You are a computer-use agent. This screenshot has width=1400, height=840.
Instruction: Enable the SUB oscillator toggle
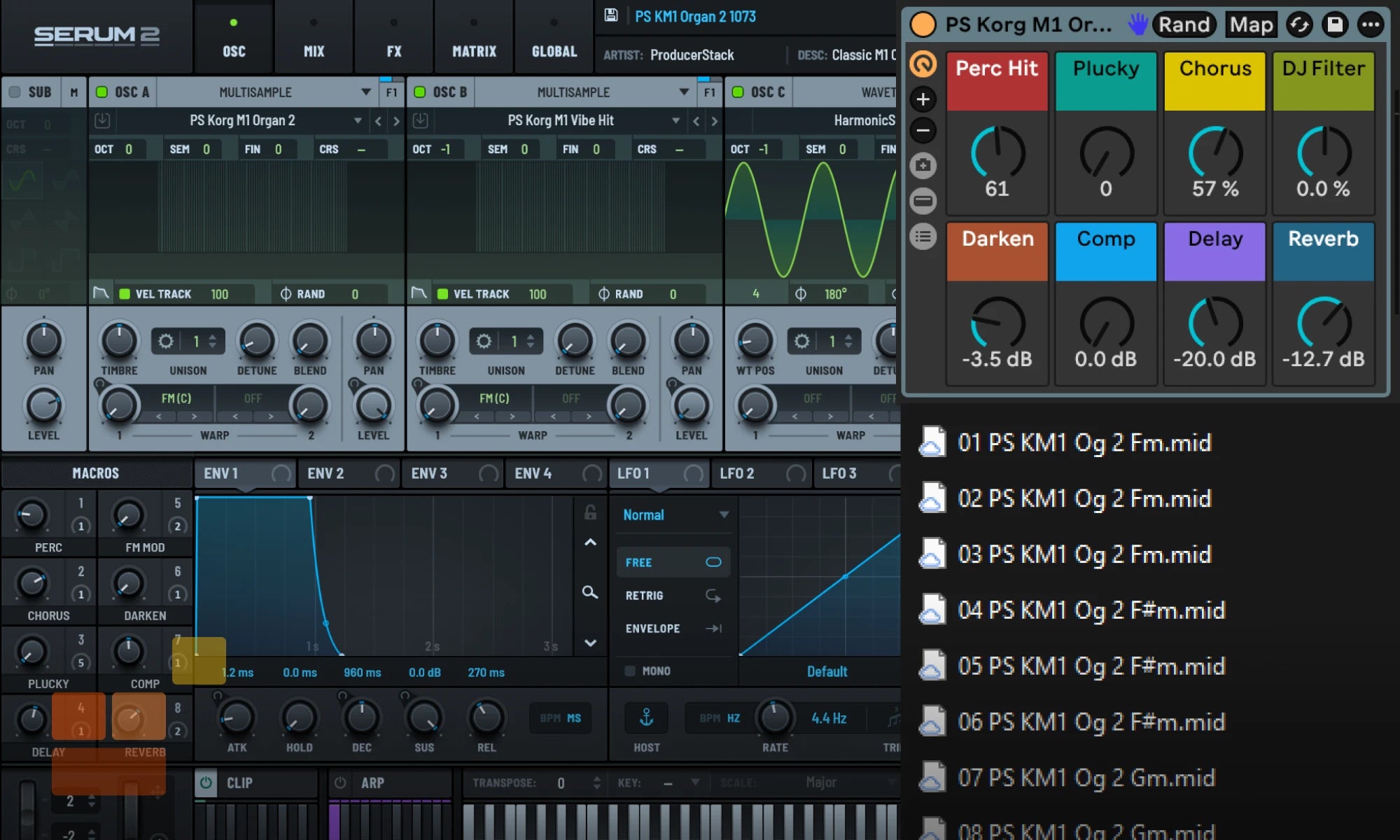pos(14,92)
